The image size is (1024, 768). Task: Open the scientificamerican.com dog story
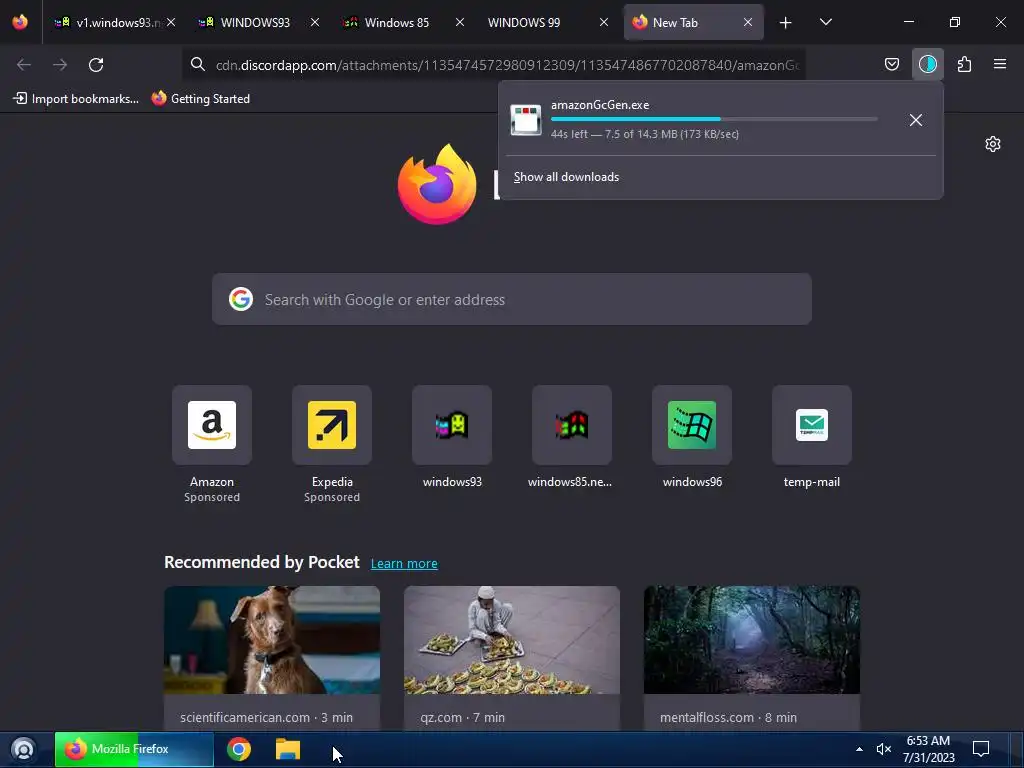coord(272,658)
